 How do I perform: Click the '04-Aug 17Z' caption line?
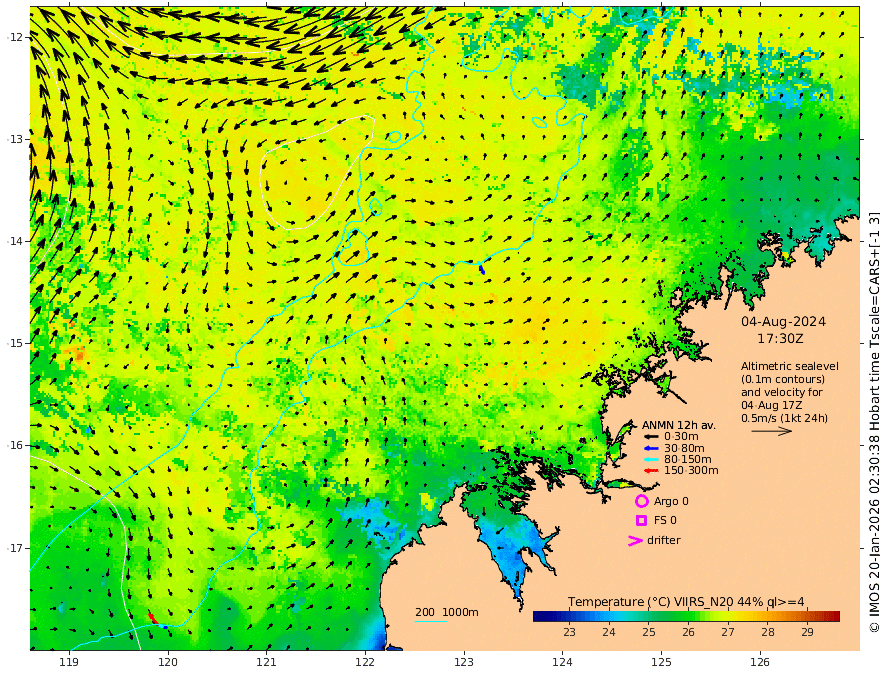771,405
